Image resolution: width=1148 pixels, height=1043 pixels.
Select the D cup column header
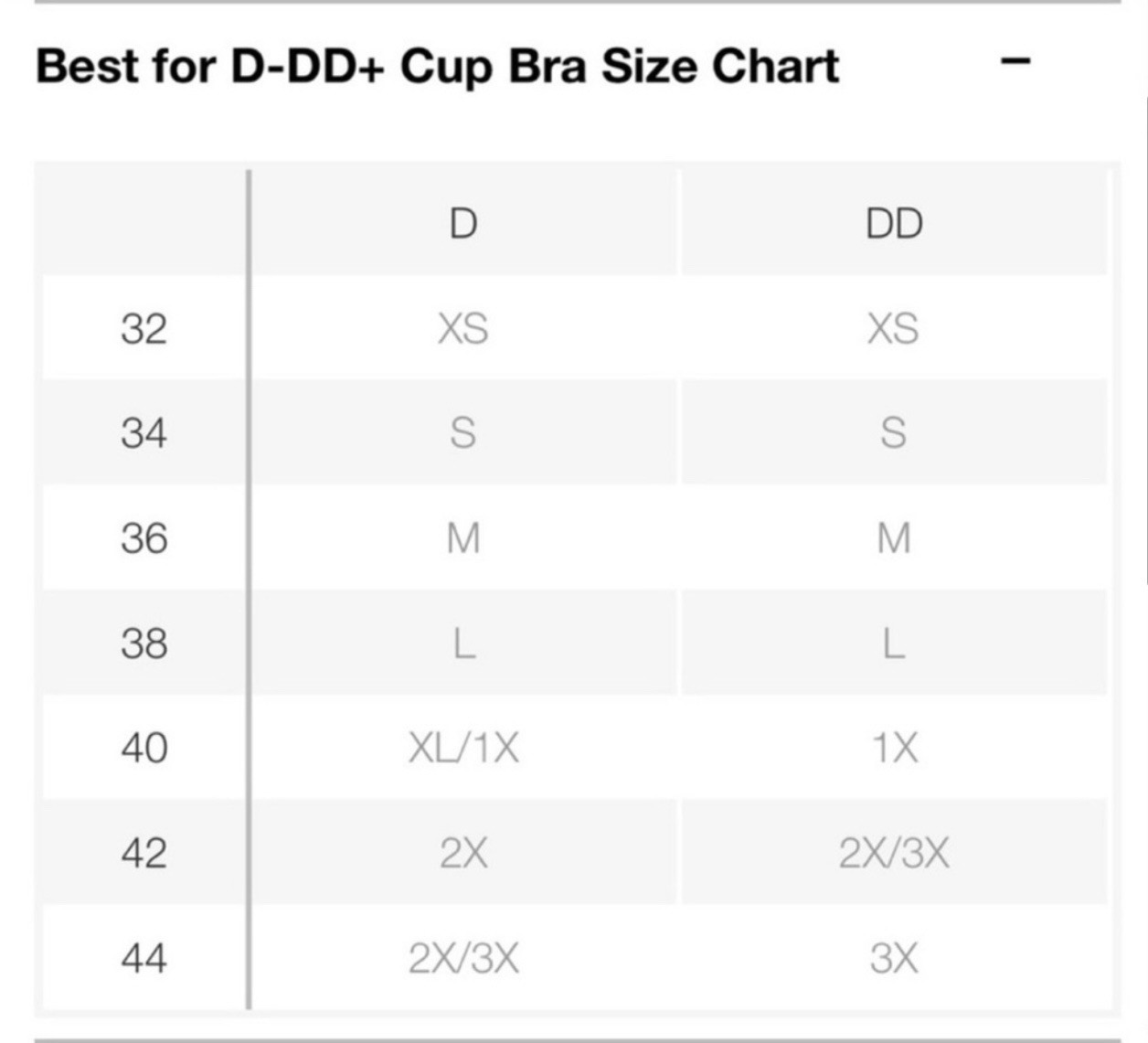(x=463, y=223)
